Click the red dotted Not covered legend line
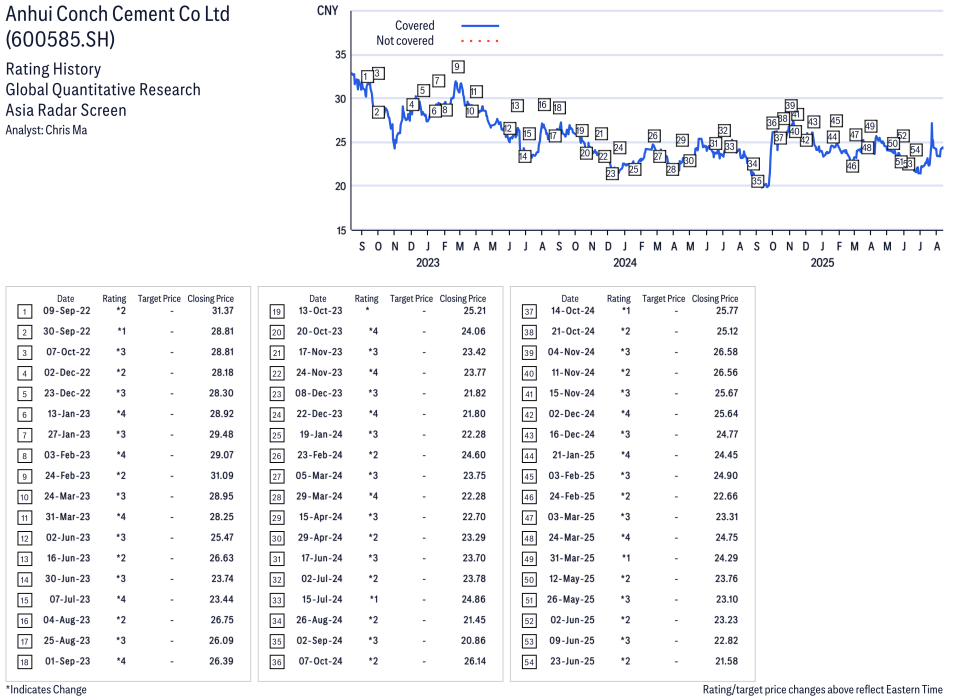 point(480,41)
